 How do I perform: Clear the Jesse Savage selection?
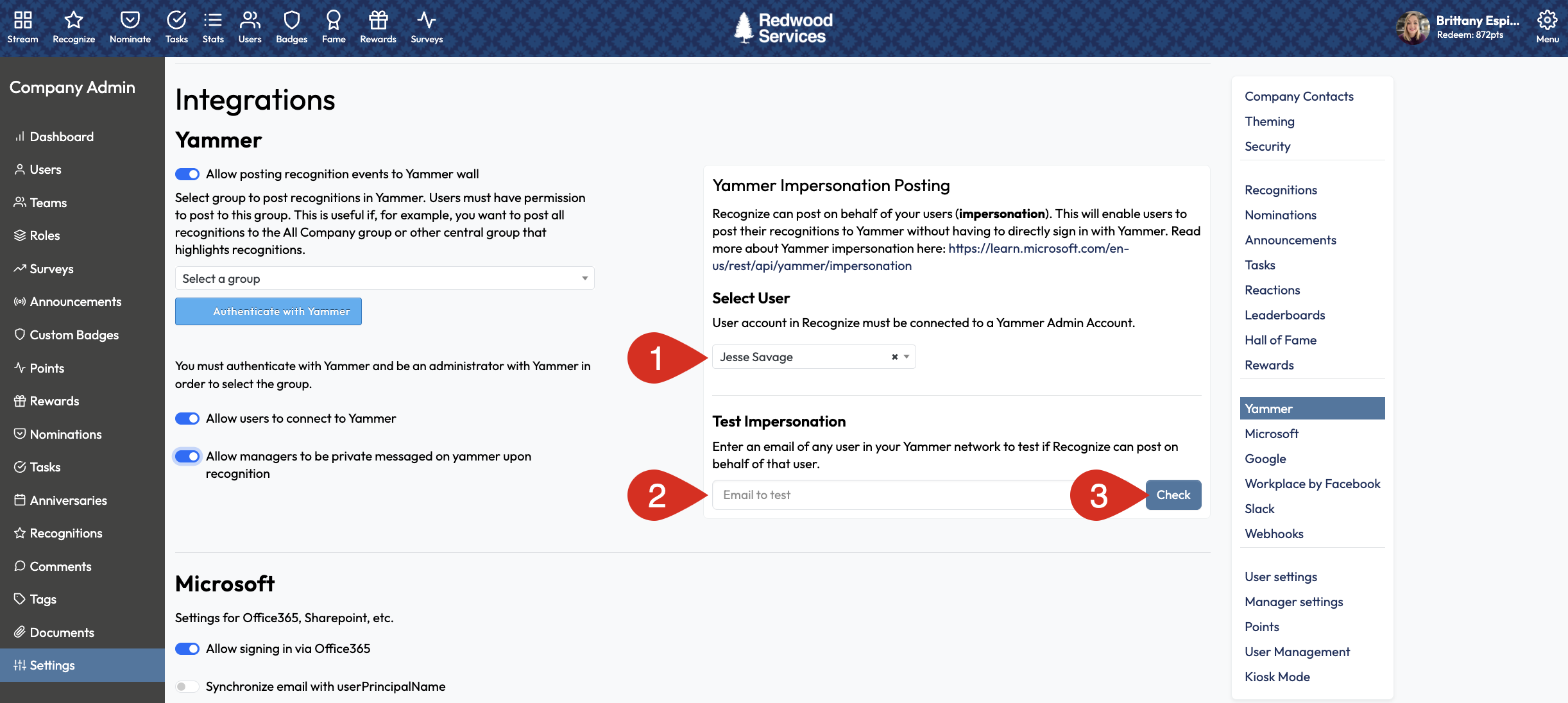coord(894,357)
